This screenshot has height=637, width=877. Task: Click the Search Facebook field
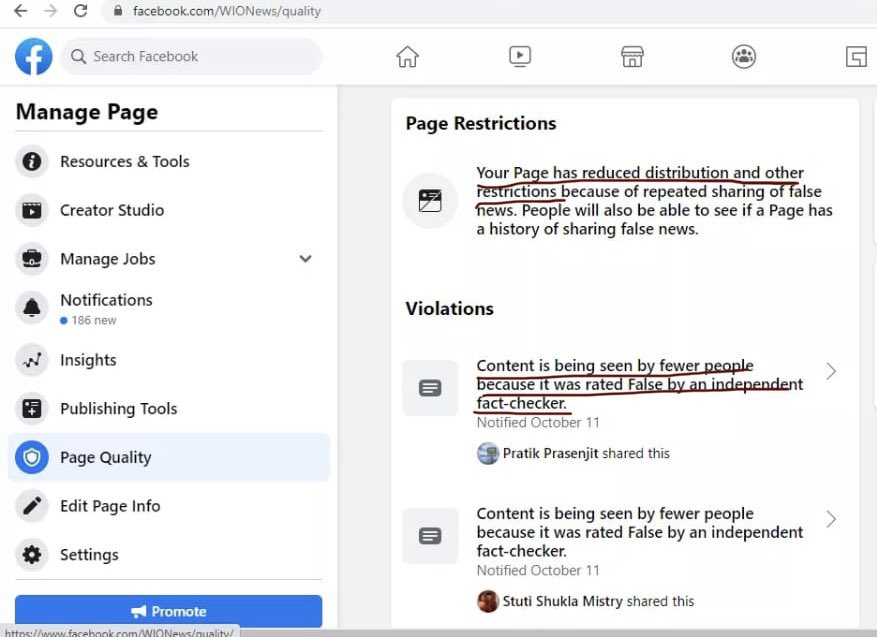click(191, 56)
